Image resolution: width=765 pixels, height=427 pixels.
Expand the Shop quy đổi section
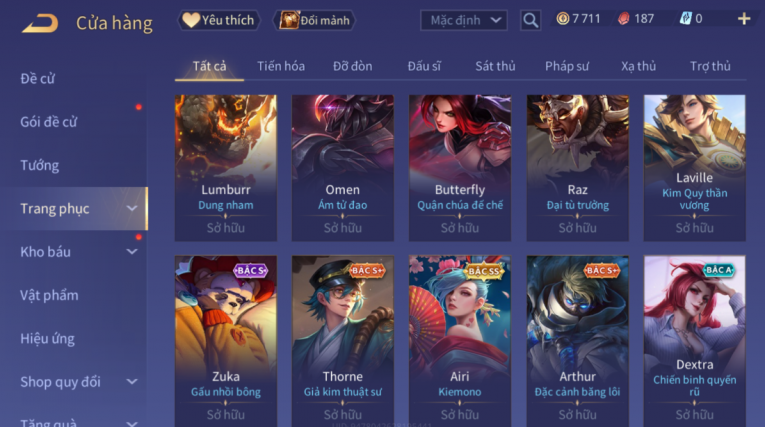click(x=132, y=382)
